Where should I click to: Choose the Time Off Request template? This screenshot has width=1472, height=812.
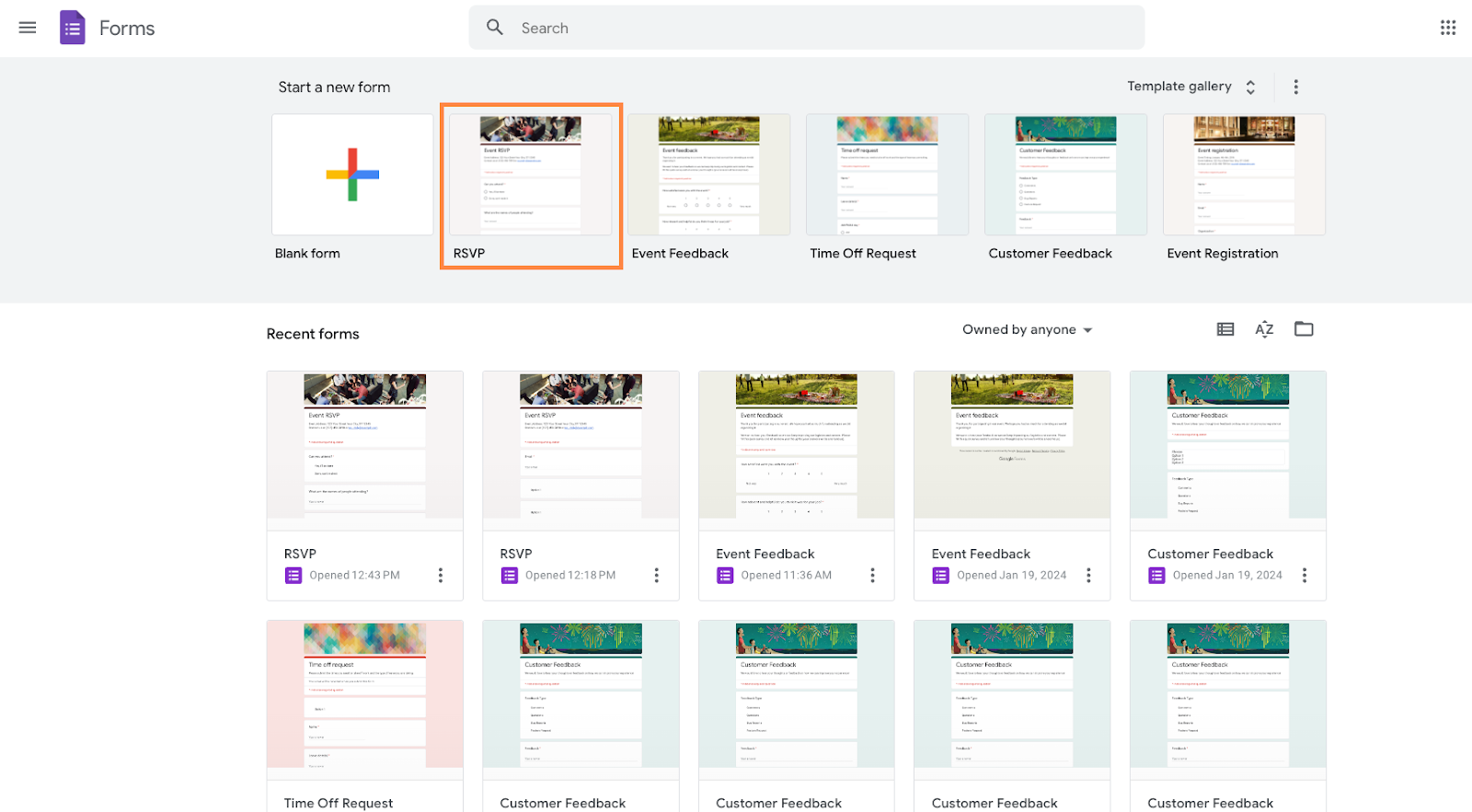click(x=887, y=175)
